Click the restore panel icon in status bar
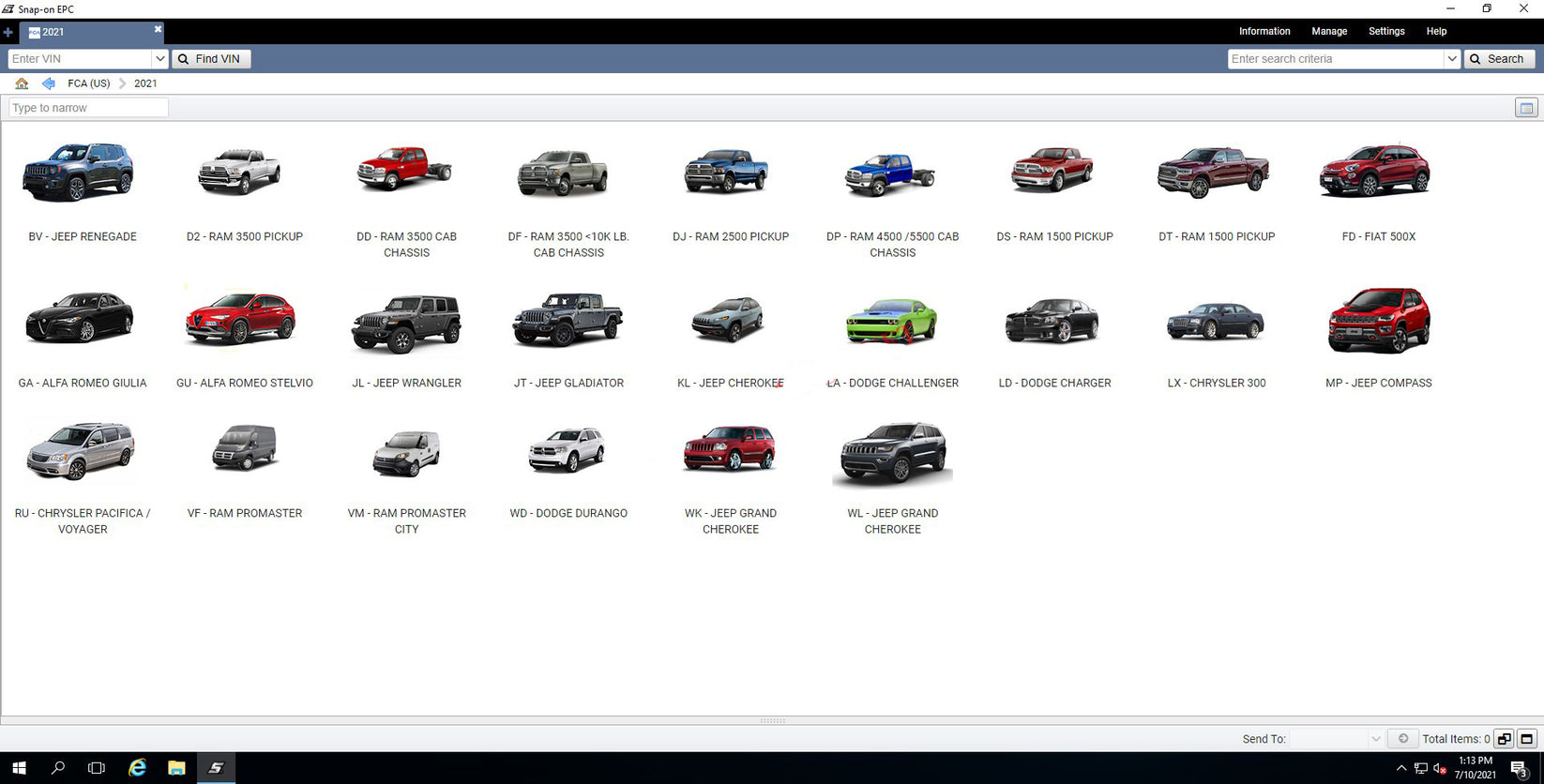Image resolution: width=1544 pixels, height=784 pixels. (1504, 739)
